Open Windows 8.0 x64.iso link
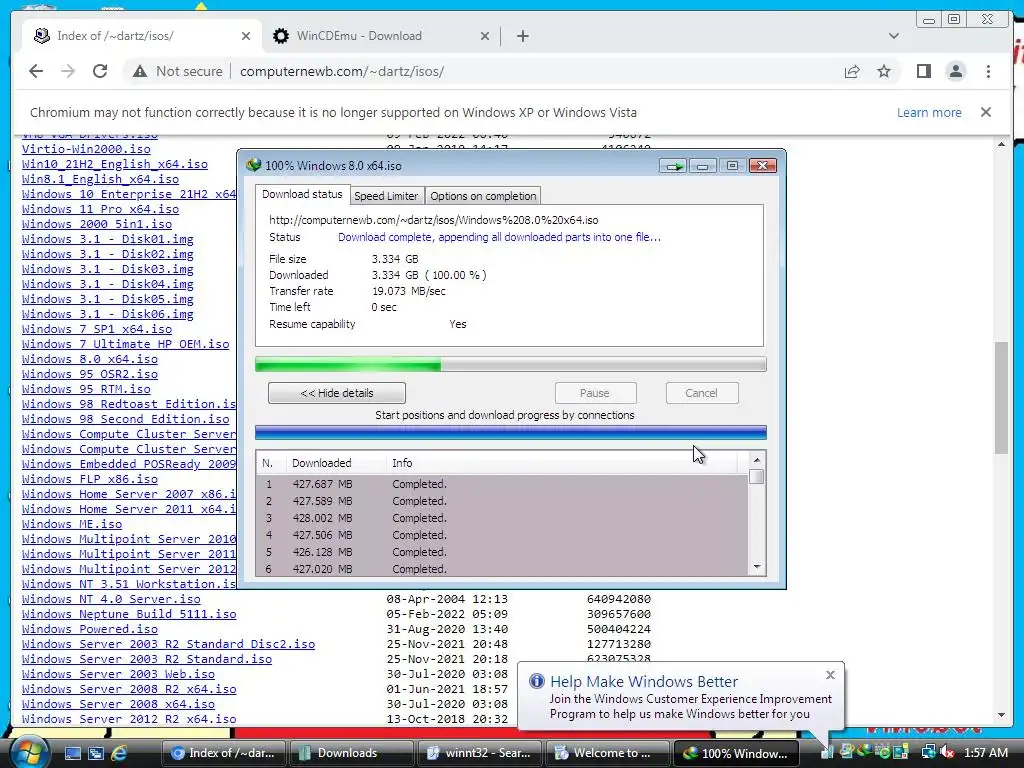Image resolution: width=1024 pixels, height=768 pixels. click(89, 359)
